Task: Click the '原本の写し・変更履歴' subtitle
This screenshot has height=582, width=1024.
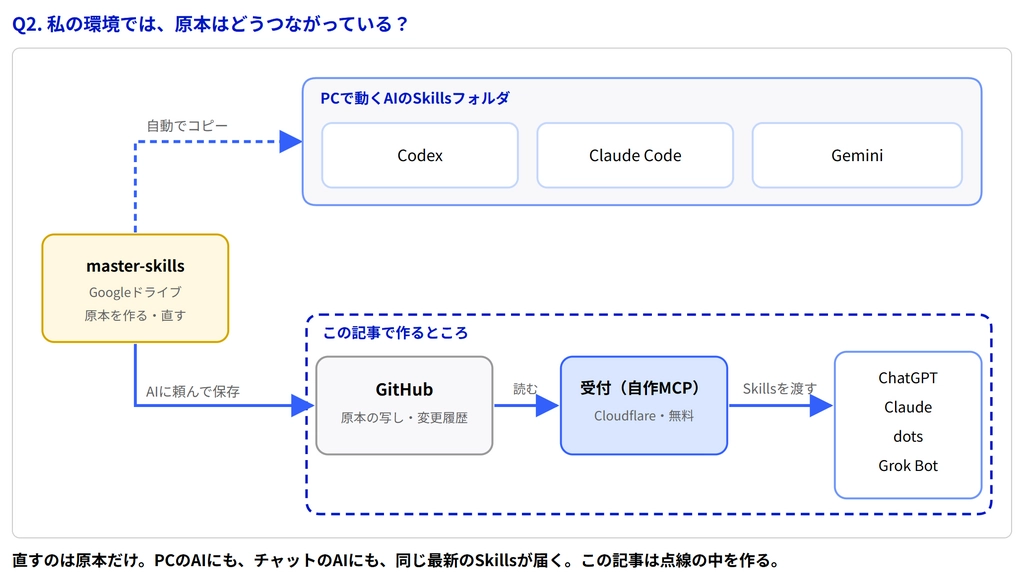Action: point(404,418)
